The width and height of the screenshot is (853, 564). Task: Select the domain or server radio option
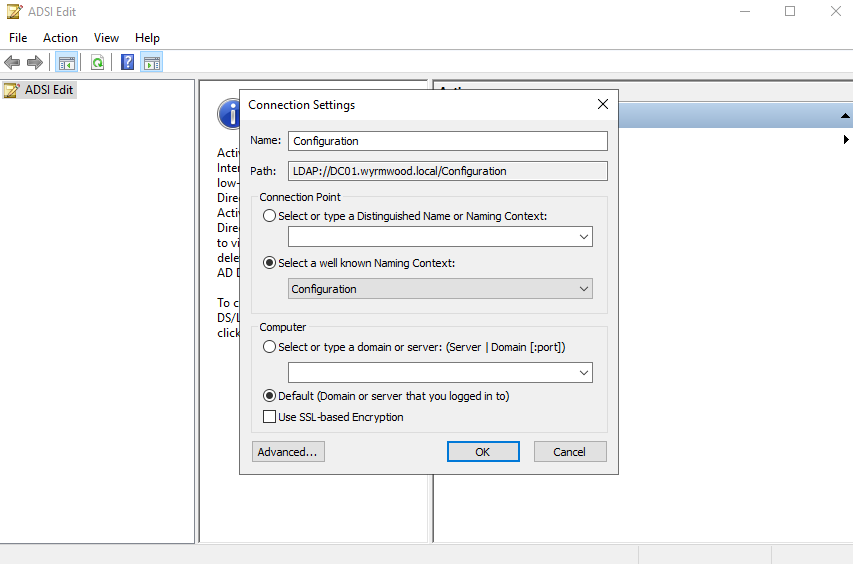tap(270, 347)
